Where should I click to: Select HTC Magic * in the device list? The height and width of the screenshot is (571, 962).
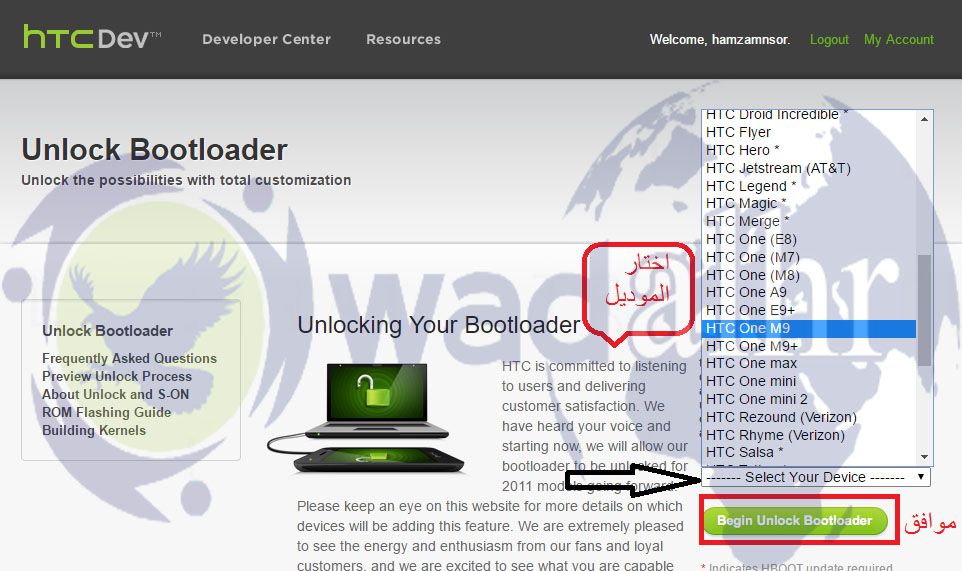(x=809, y=203)
